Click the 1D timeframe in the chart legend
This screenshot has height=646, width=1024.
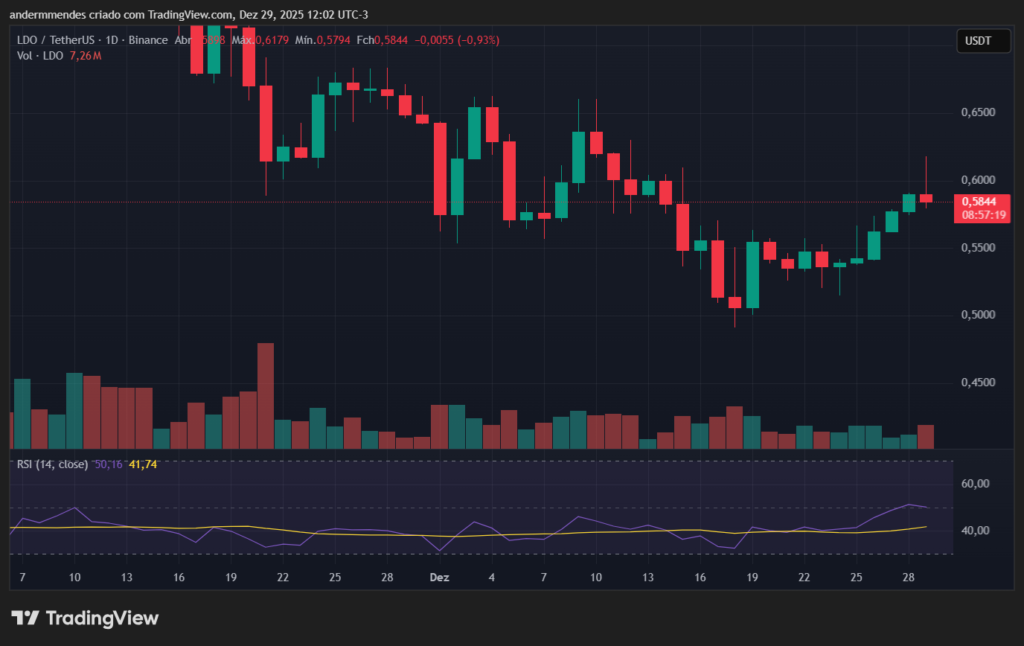pyautogui.click(x=113, y=40)
